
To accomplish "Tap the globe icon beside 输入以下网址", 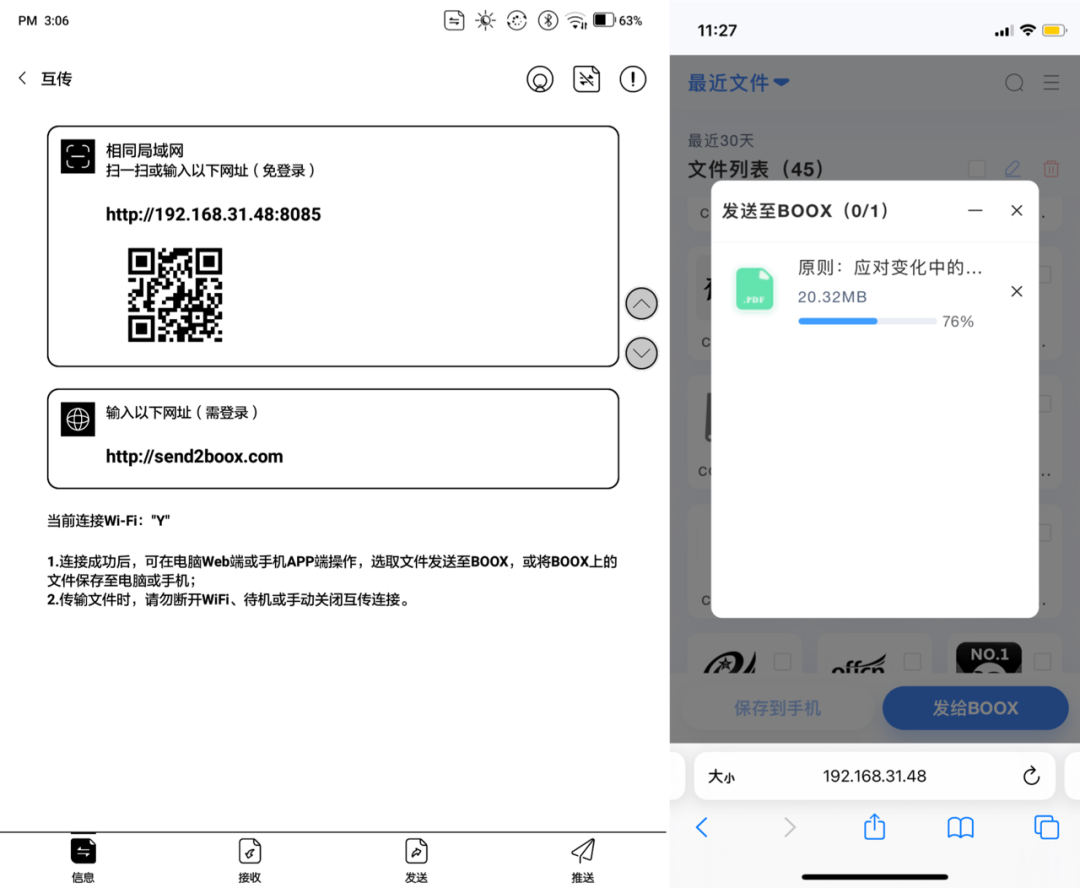I will [78, 419].
